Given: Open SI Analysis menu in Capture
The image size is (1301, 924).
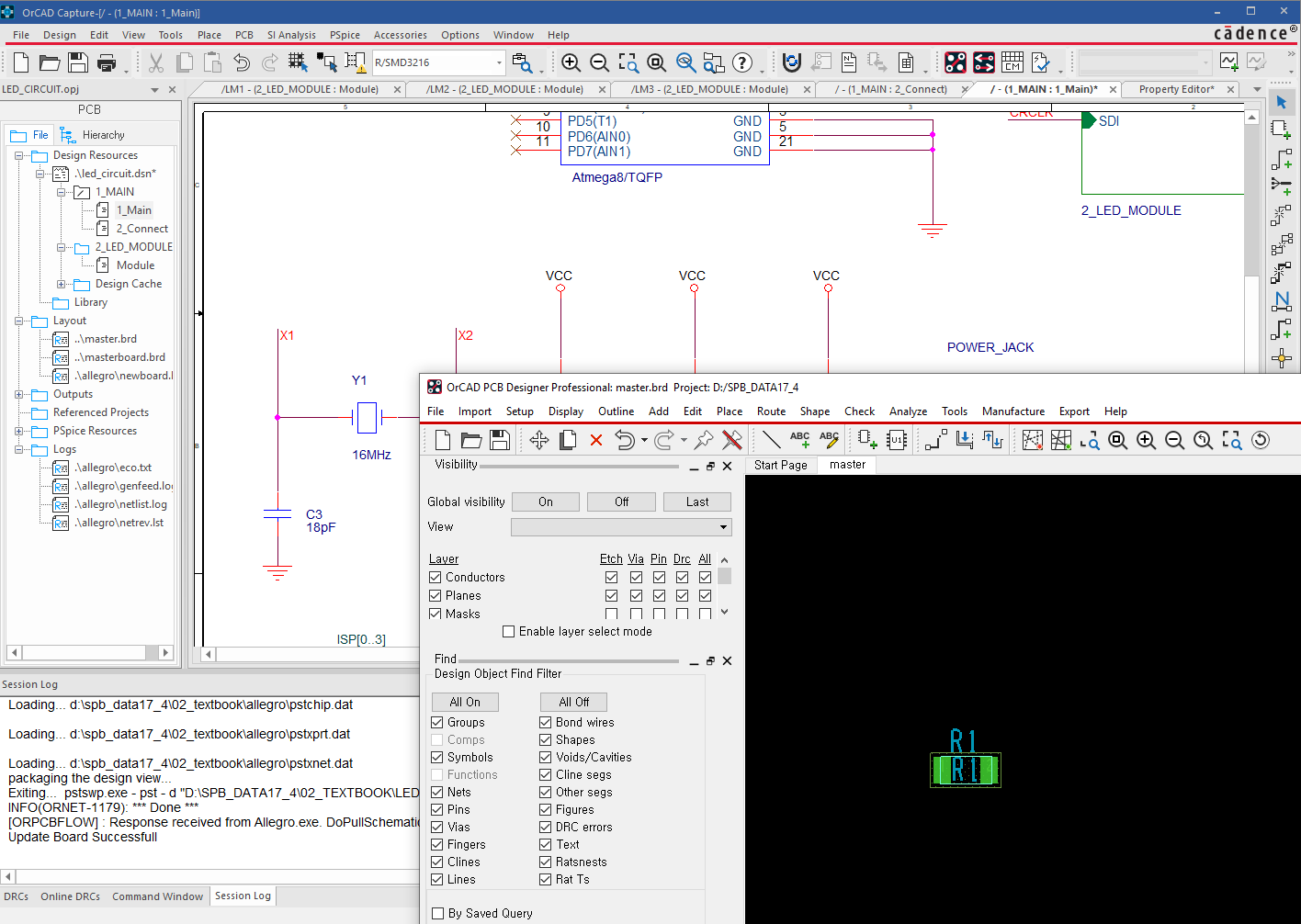Looking at the screenshot, I should [291, 35].
